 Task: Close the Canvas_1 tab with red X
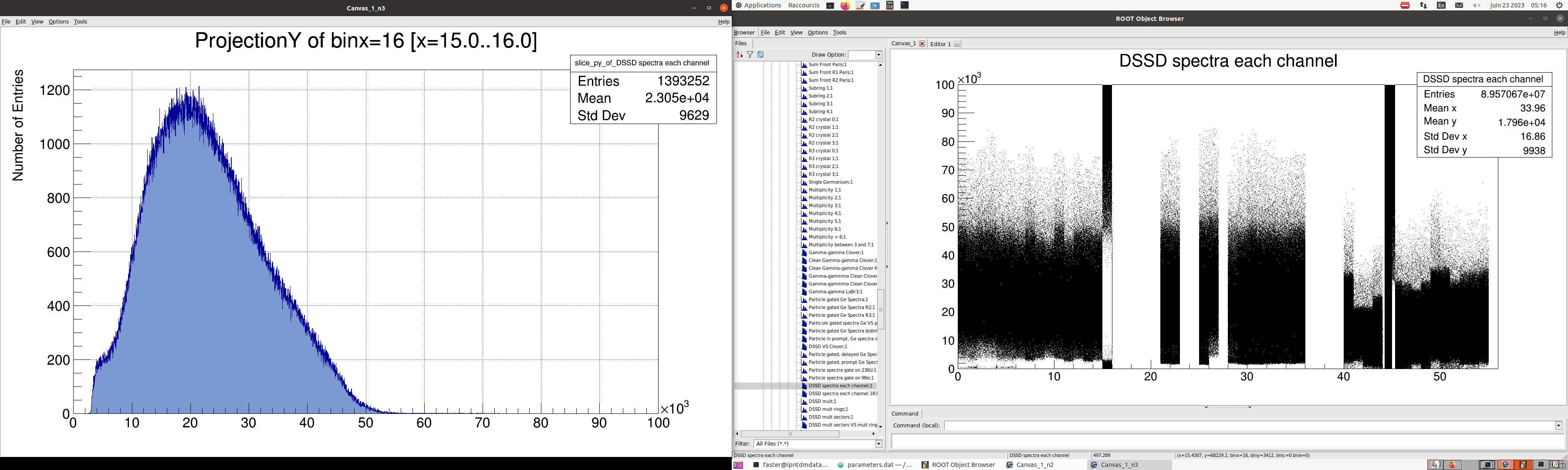(922, 44)
